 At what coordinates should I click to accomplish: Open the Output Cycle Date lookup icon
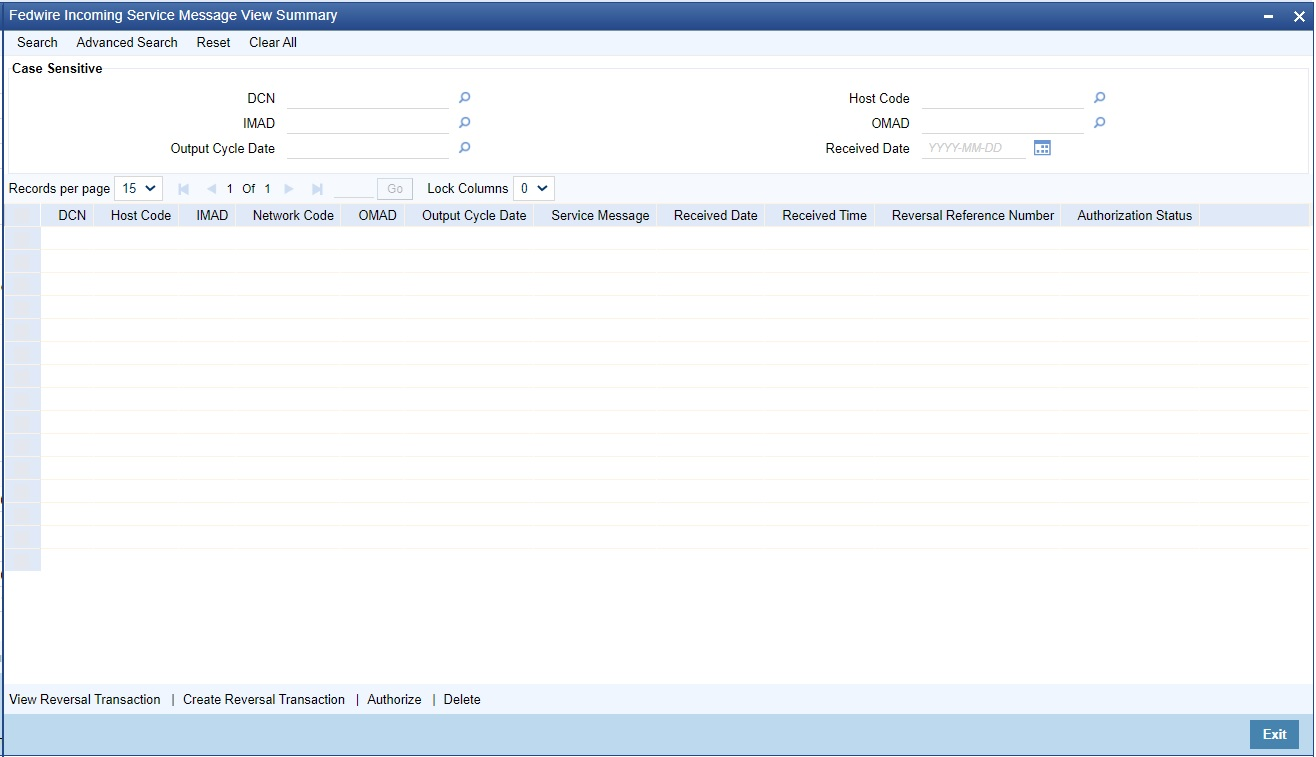click(x=464, y=148)
